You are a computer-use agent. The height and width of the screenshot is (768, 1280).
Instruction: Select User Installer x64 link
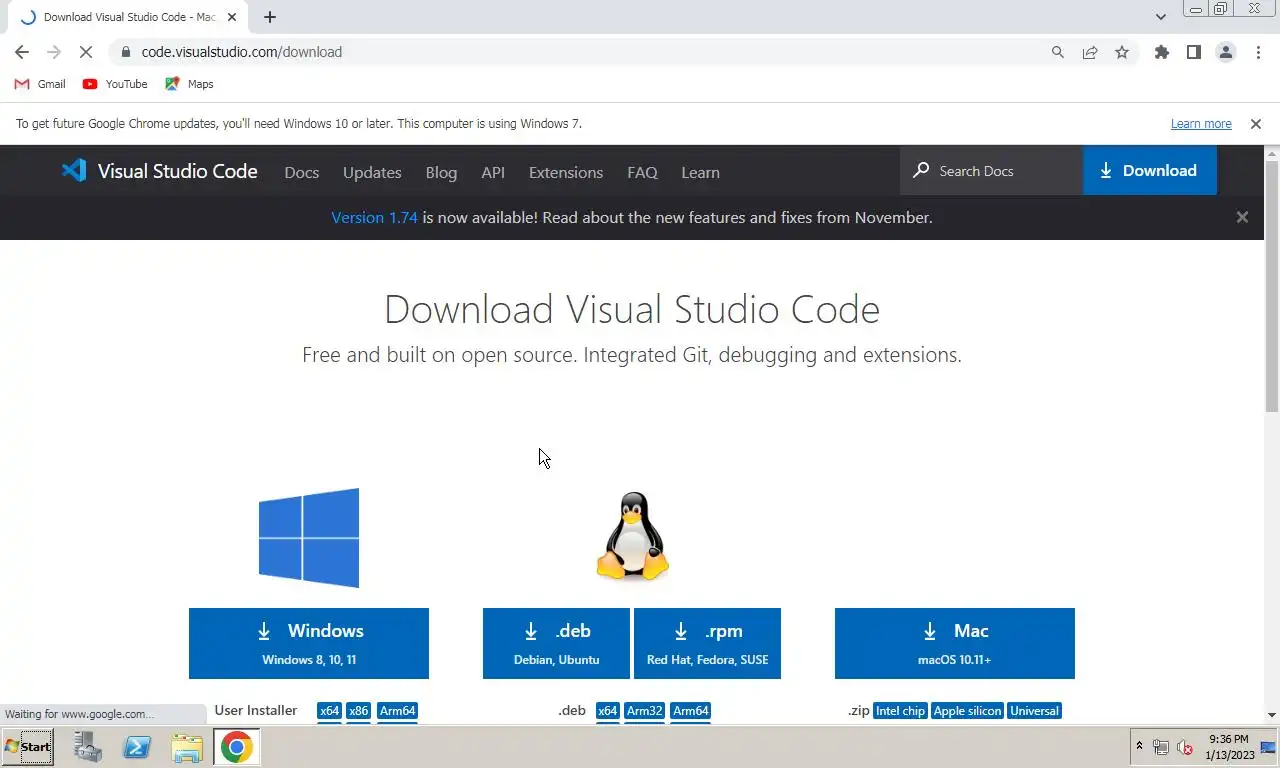pos(329,711)
